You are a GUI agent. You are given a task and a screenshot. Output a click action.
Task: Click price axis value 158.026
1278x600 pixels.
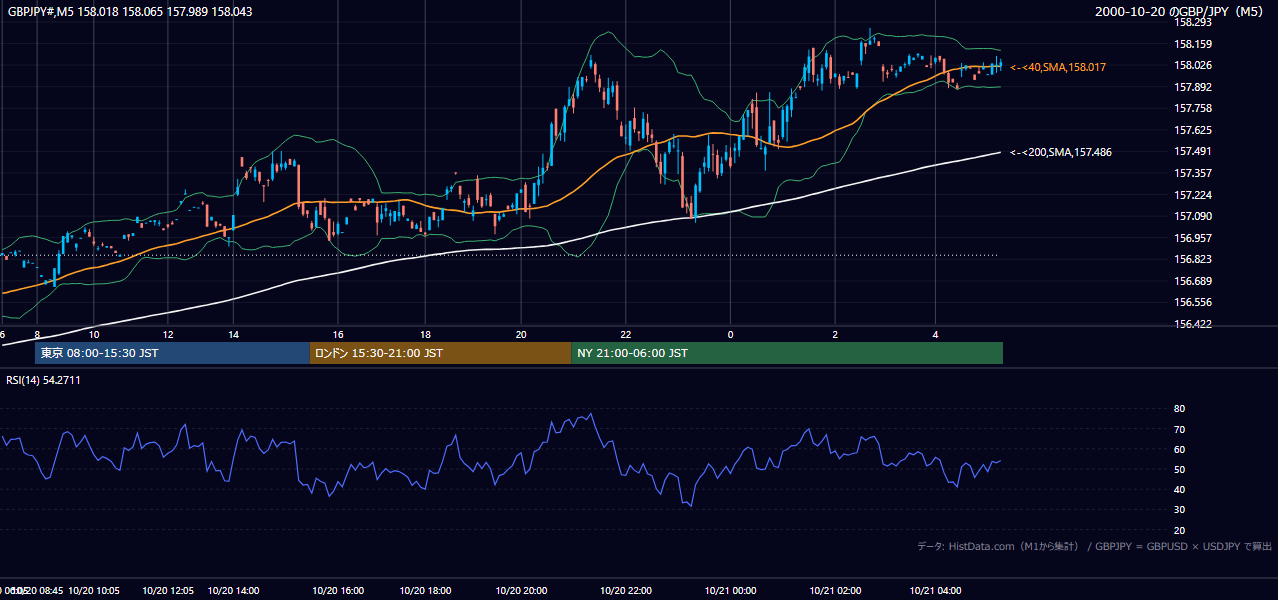[1193, 65]
